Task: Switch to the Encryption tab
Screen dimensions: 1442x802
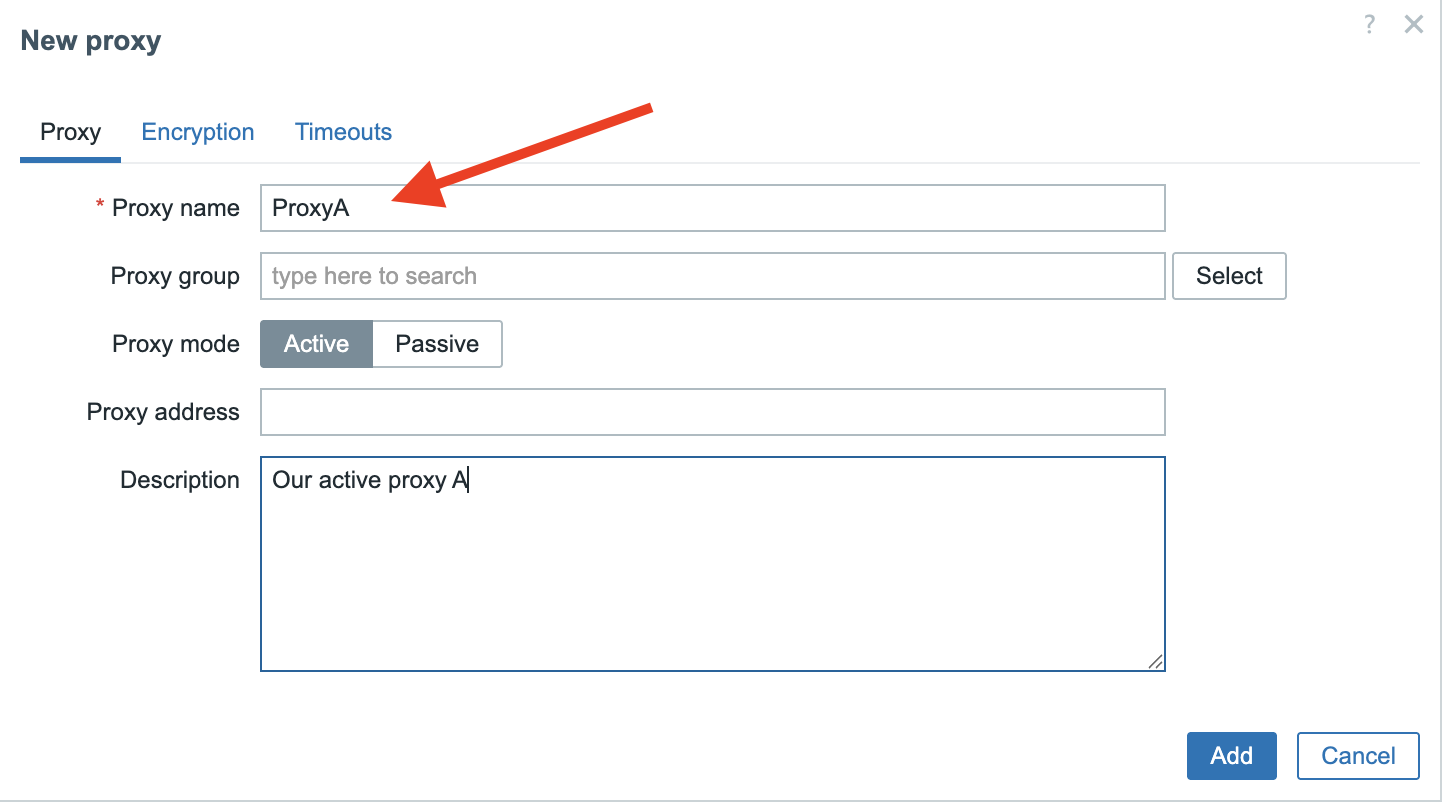Action: pos(197,131)
